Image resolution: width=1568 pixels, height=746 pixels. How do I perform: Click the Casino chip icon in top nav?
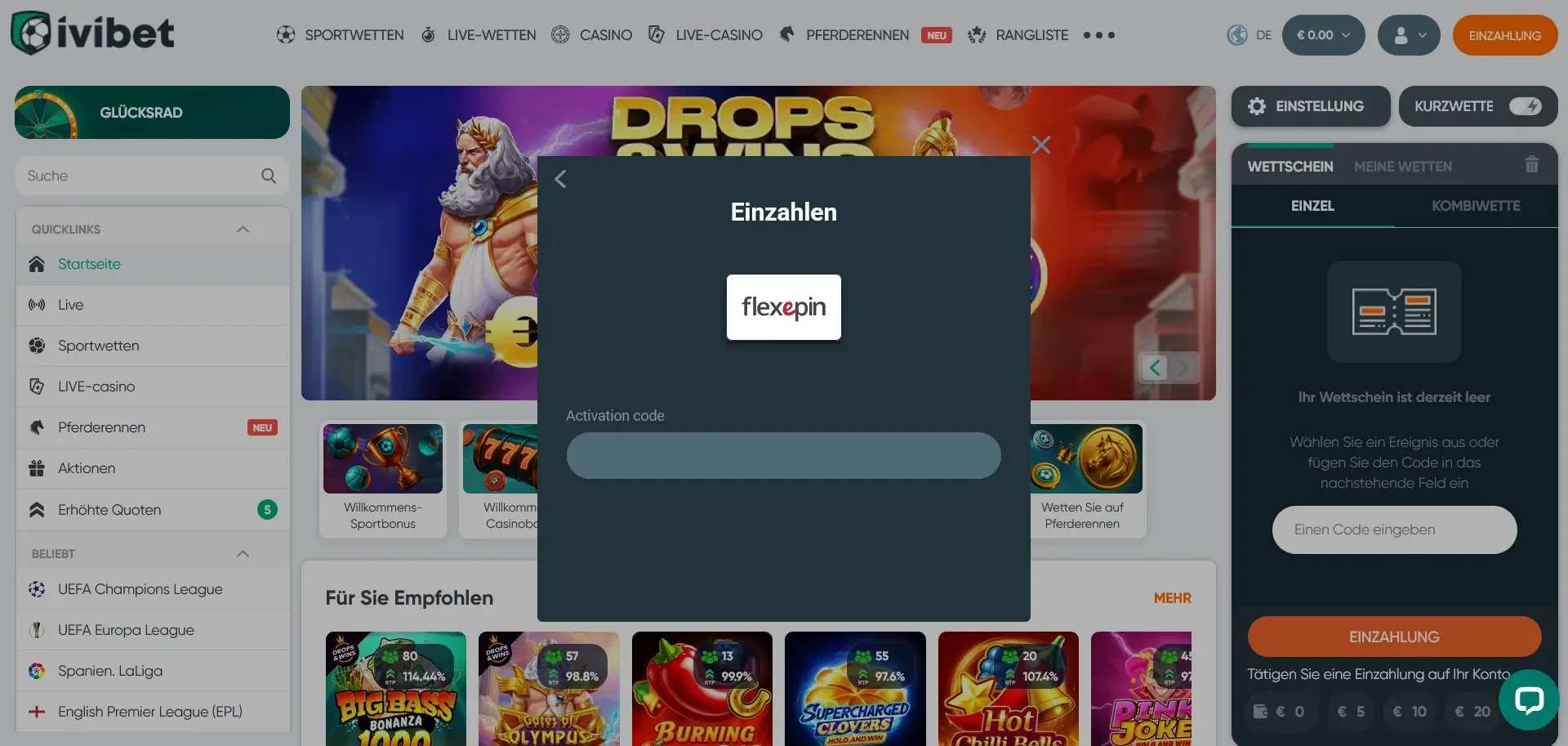pos(560,35)
